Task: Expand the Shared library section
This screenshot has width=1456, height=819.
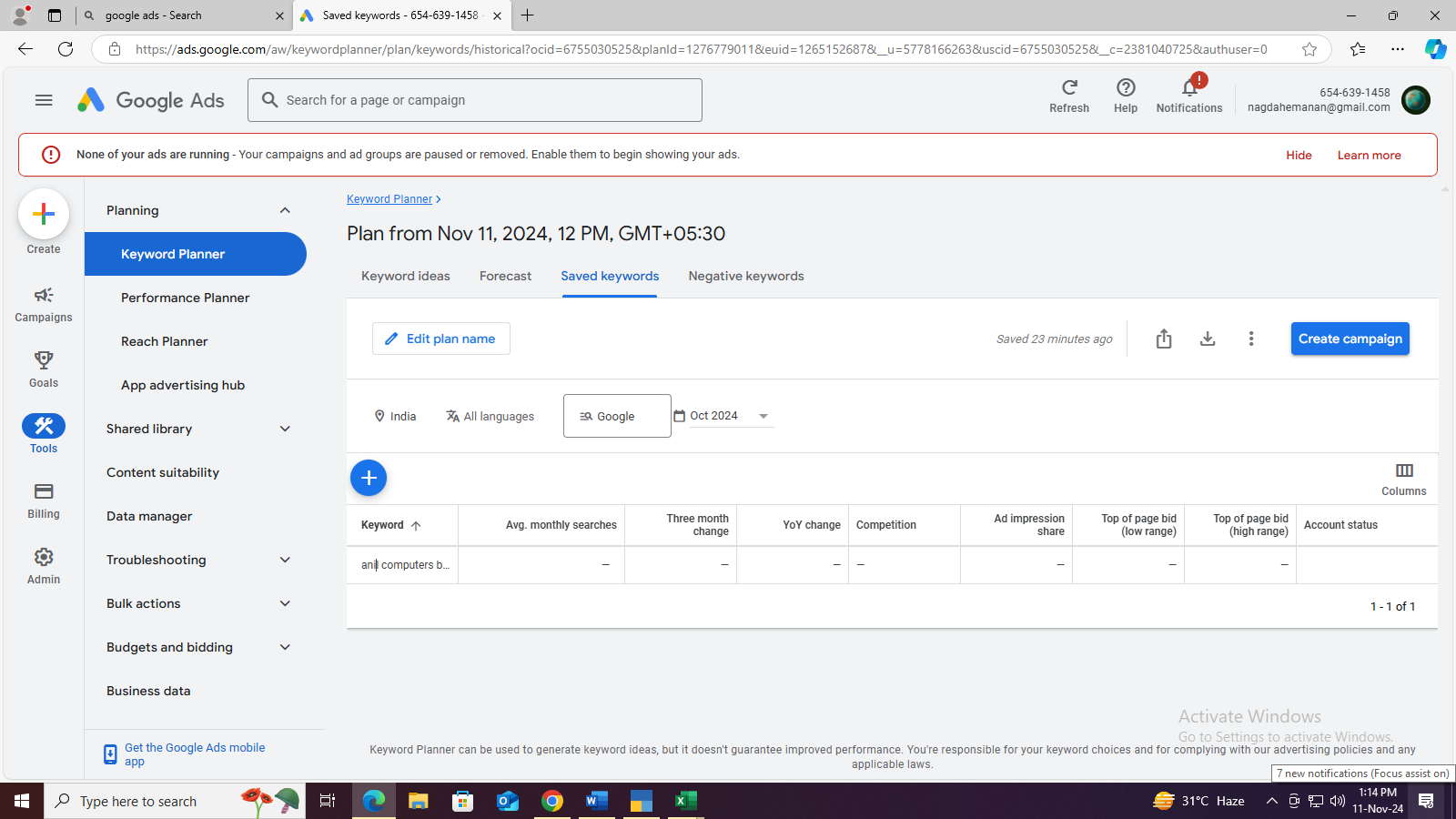Action: click(x=285, y=429)
